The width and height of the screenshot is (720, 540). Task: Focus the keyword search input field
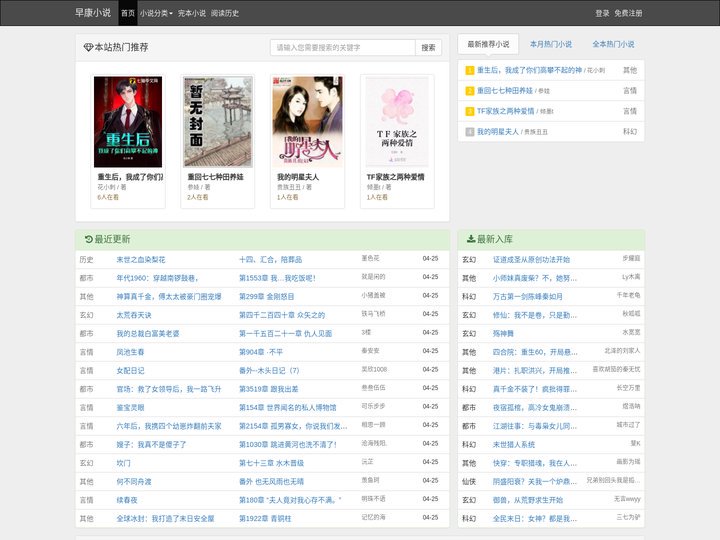pyautogui.click(x=343, y=47)
